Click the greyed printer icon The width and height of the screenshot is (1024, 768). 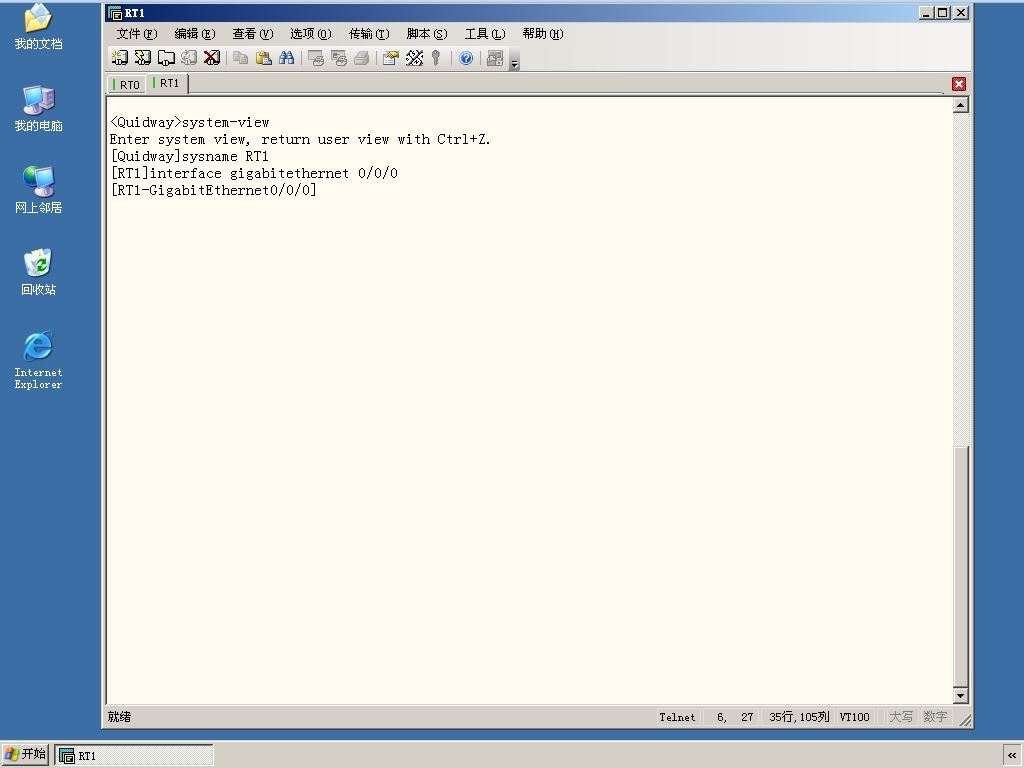[361, 58]
